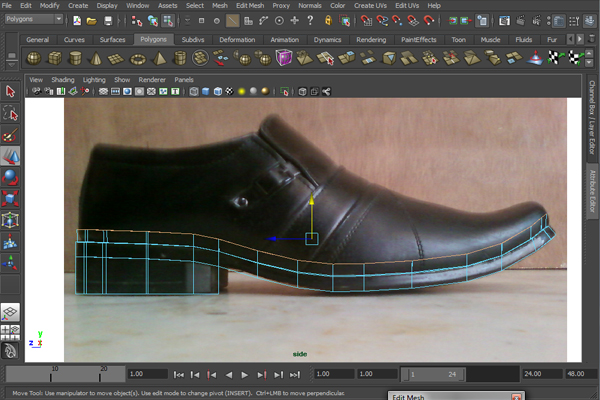This screenshot has width=600, height=400.
Task: Activate the Move tool
Action: pos(10,156)
